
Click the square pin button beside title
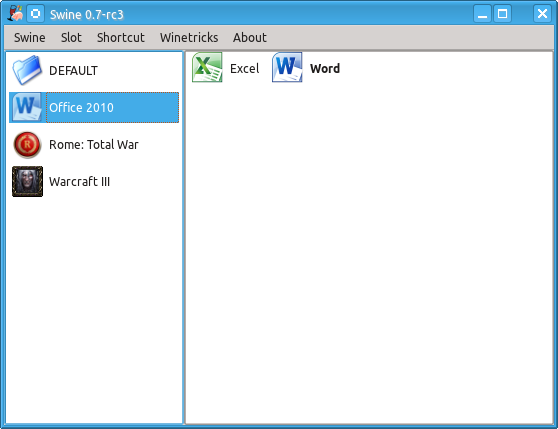(35, 14)
